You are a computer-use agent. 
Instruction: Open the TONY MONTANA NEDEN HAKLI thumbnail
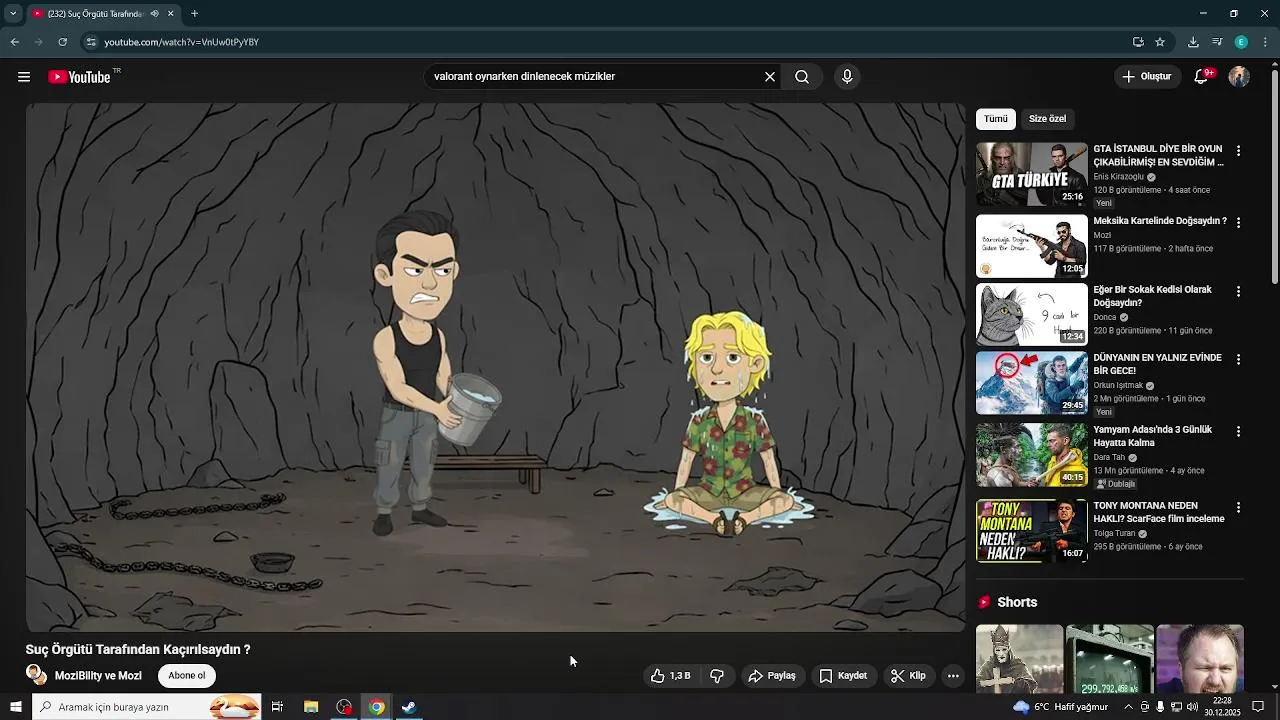(1031, 531)
